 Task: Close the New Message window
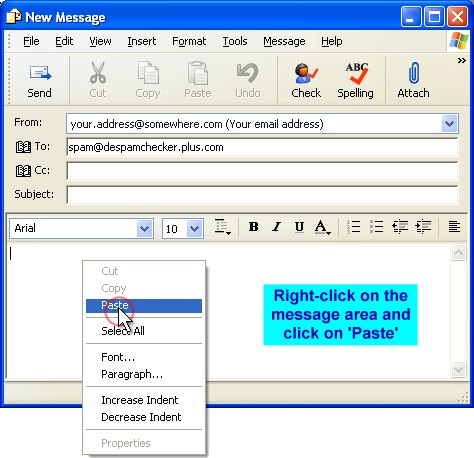pyautogui.click(x=457, y=17)
